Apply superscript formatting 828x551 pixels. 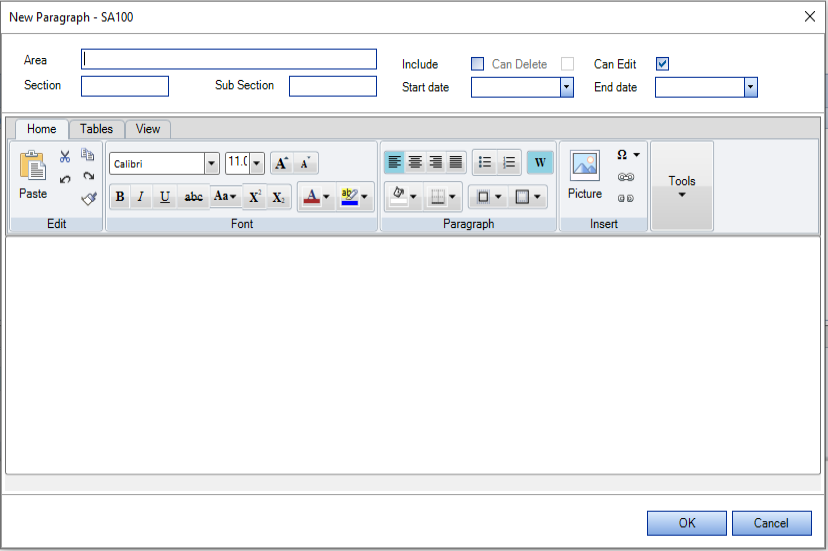pyautogui.click(x=255, y=197)
